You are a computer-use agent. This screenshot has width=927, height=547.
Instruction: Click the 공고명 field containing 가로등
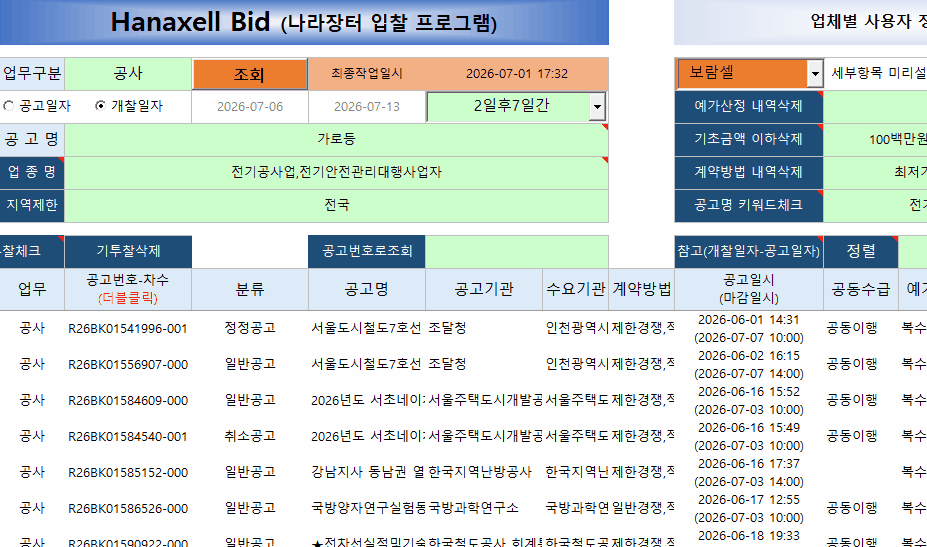pyautogui.click(x=336, y=140)
